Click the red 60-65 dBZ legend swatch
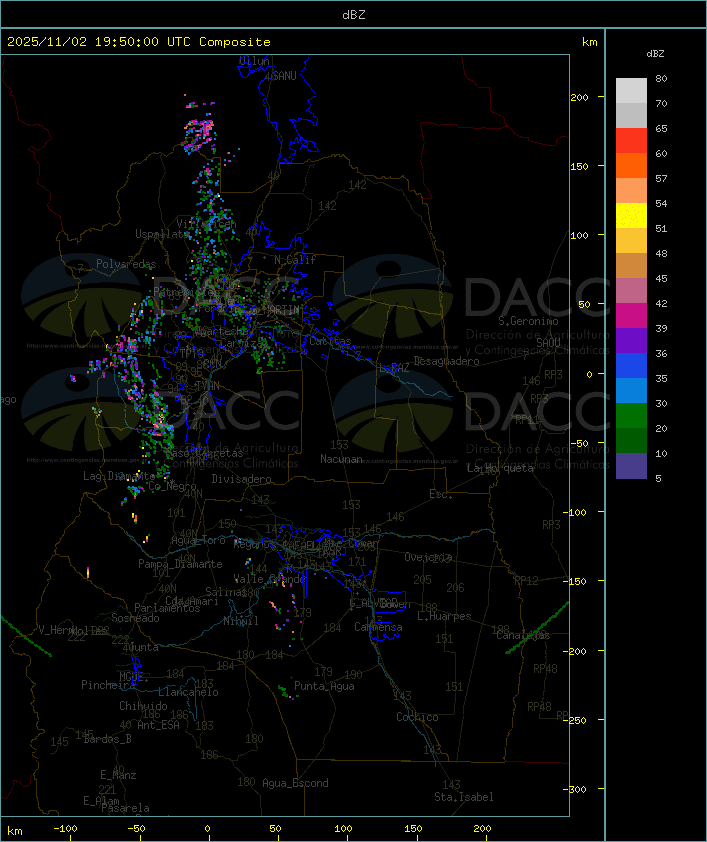The height and width of the screenshot is (842, 707). (x=631, y=141)
